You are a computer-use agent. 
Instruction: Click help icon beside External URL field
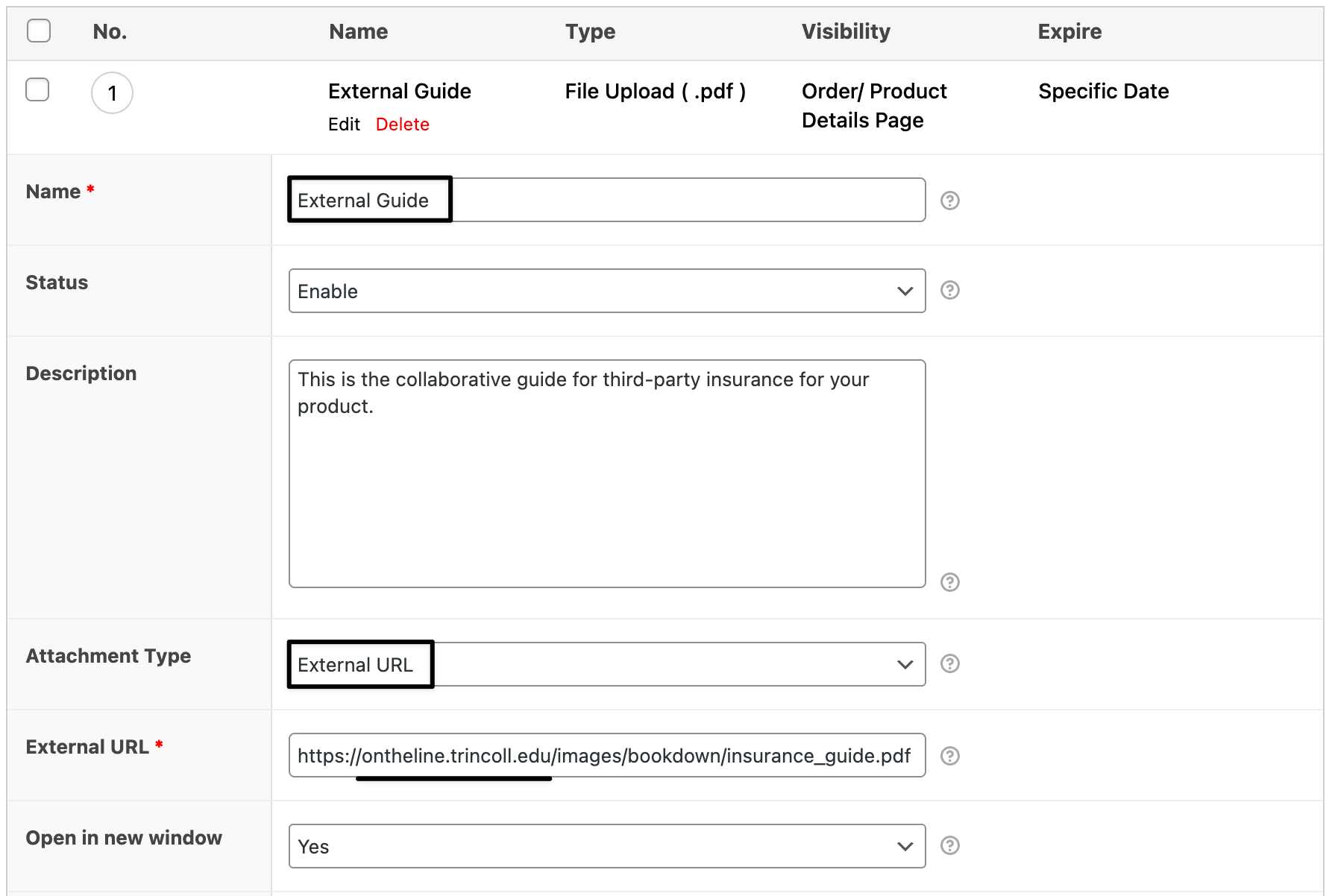pyautogui.click(x=949, y=756)
